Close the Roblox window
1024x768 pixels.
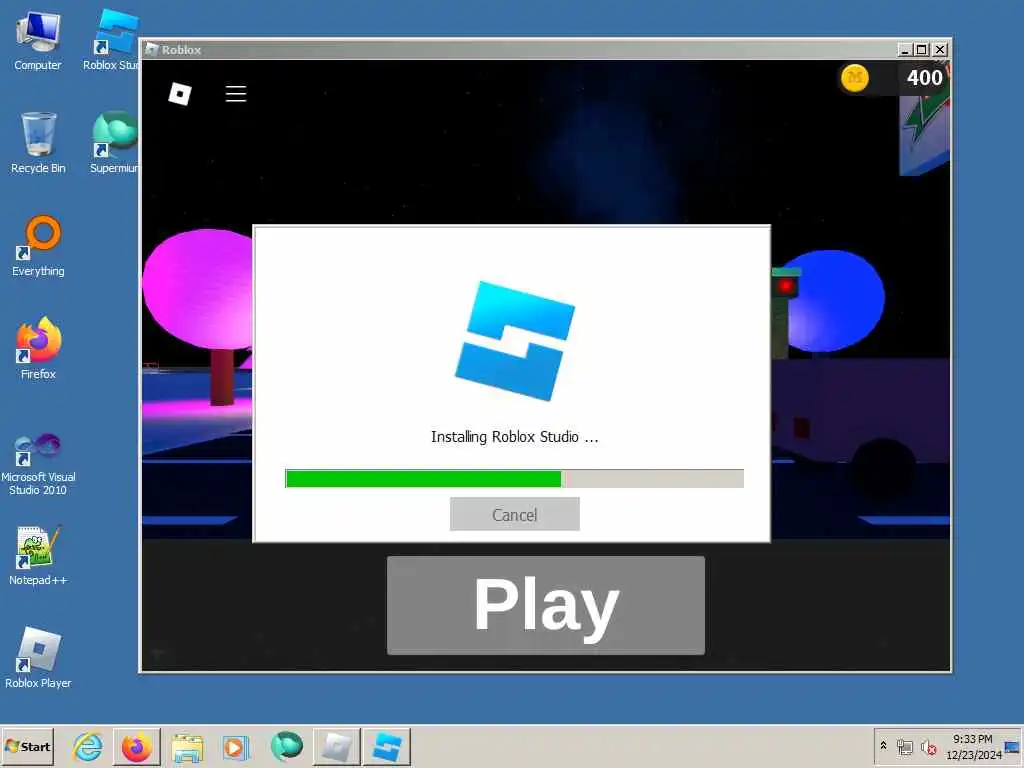point(939,50)
